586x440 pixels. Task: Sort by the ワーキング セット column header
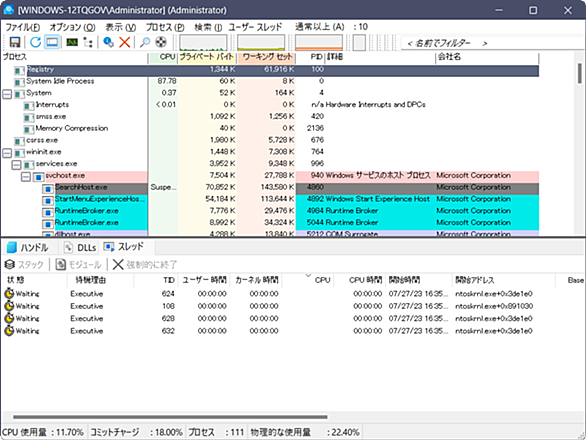coord(266,57)
